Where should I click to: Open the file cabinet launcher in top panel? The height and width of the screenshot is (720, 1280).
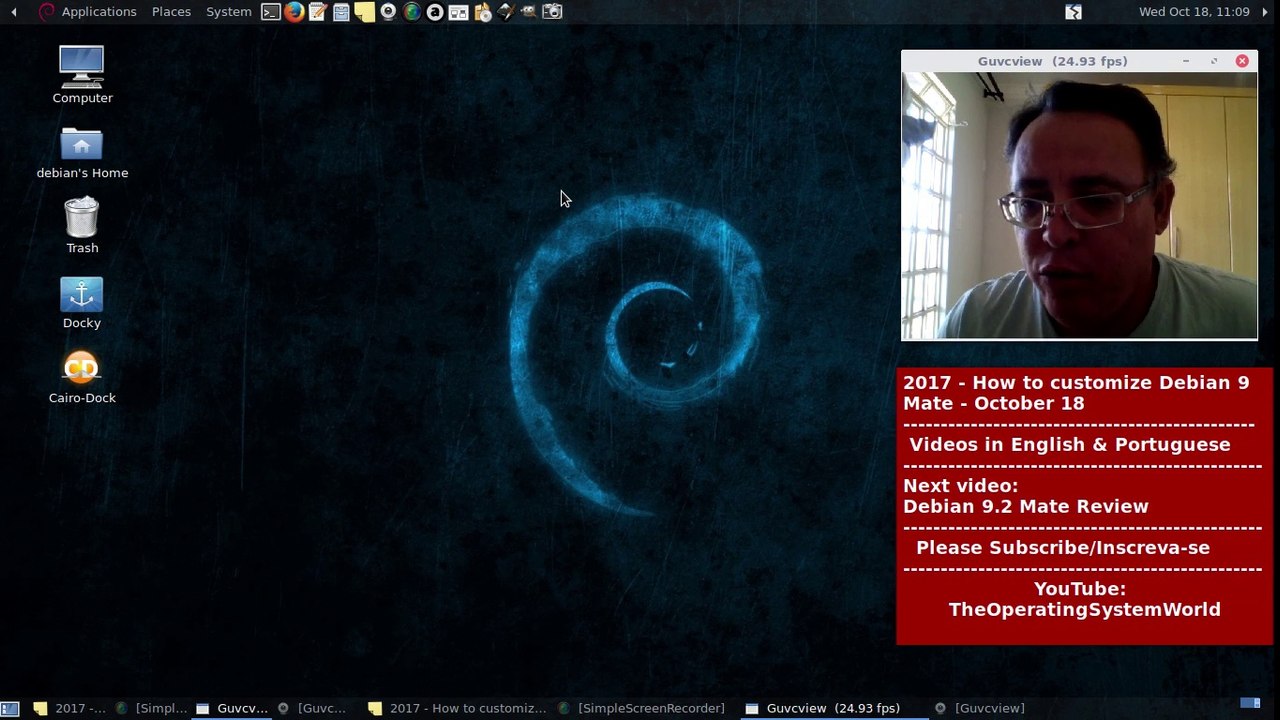pos(341,12)
